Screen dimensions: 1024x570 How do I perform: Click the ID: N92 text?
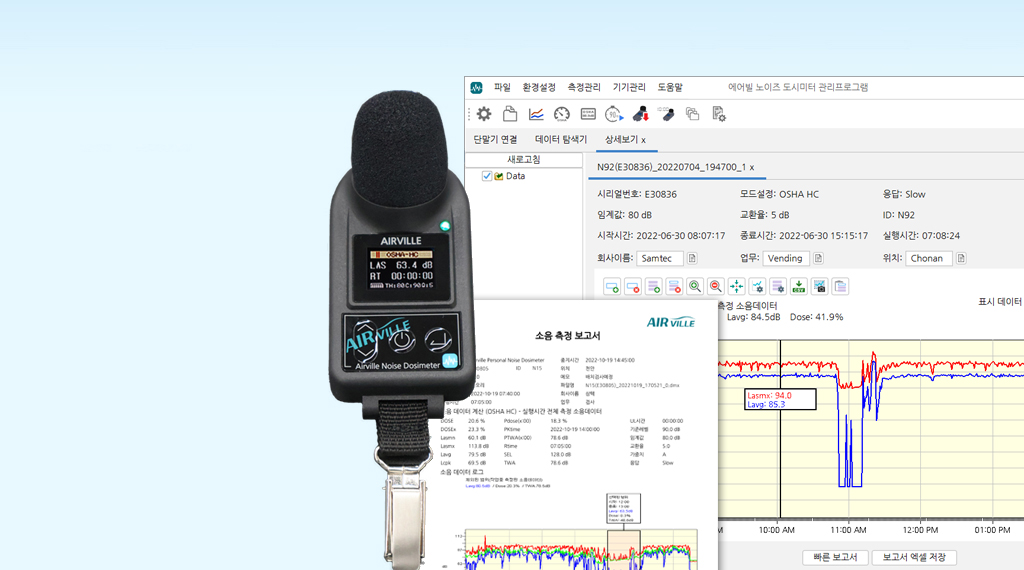pyautogui.click(x=899, y=215)
